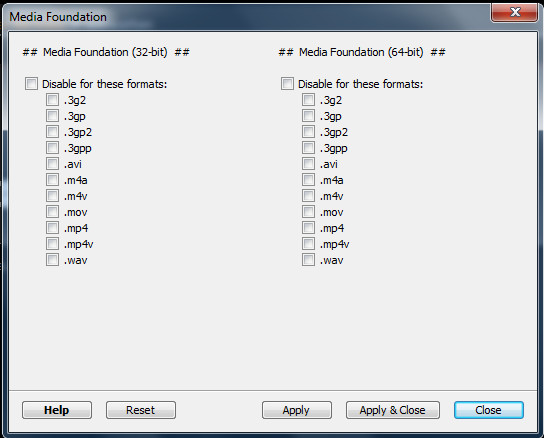Check 32-bit 'Disable for these formats' checkbox
Image resolution: width=544 pixels, height=438 pixels.
[31, 84]
